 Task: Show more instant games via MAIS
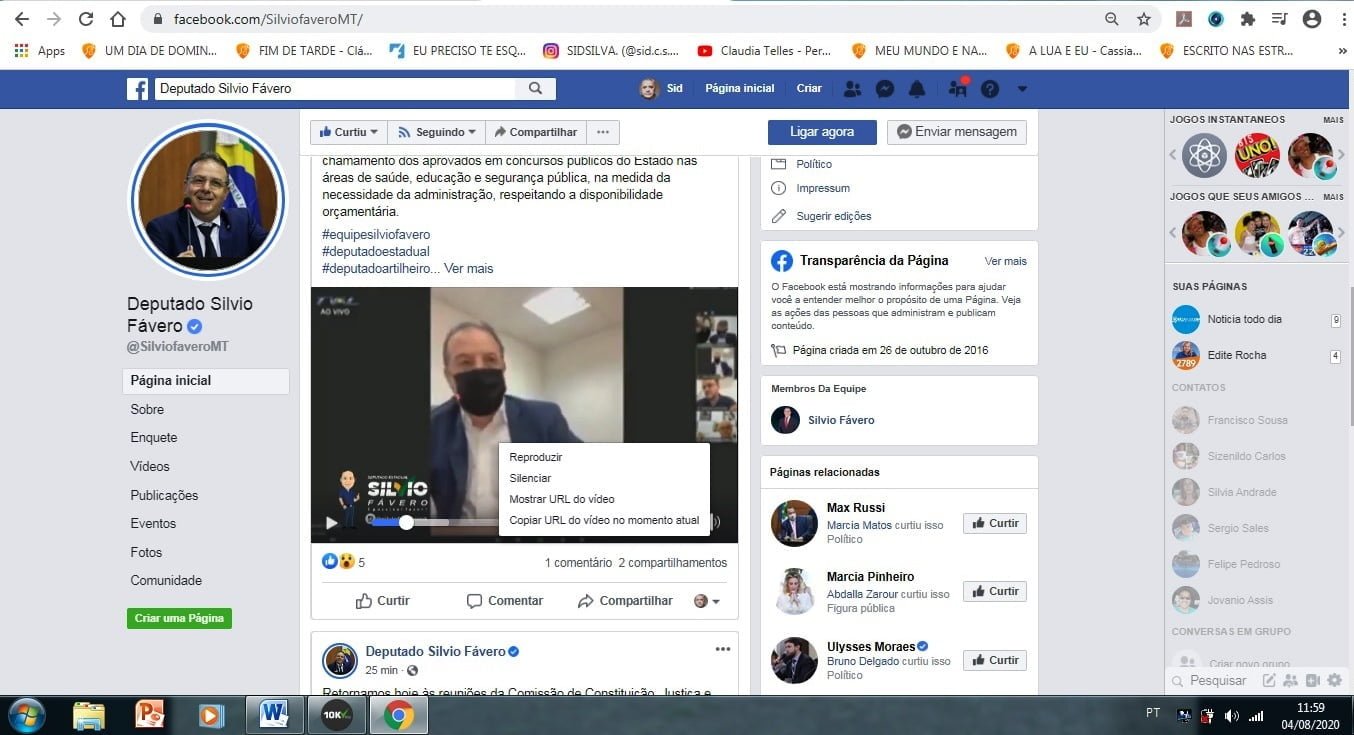[1333, 120]
